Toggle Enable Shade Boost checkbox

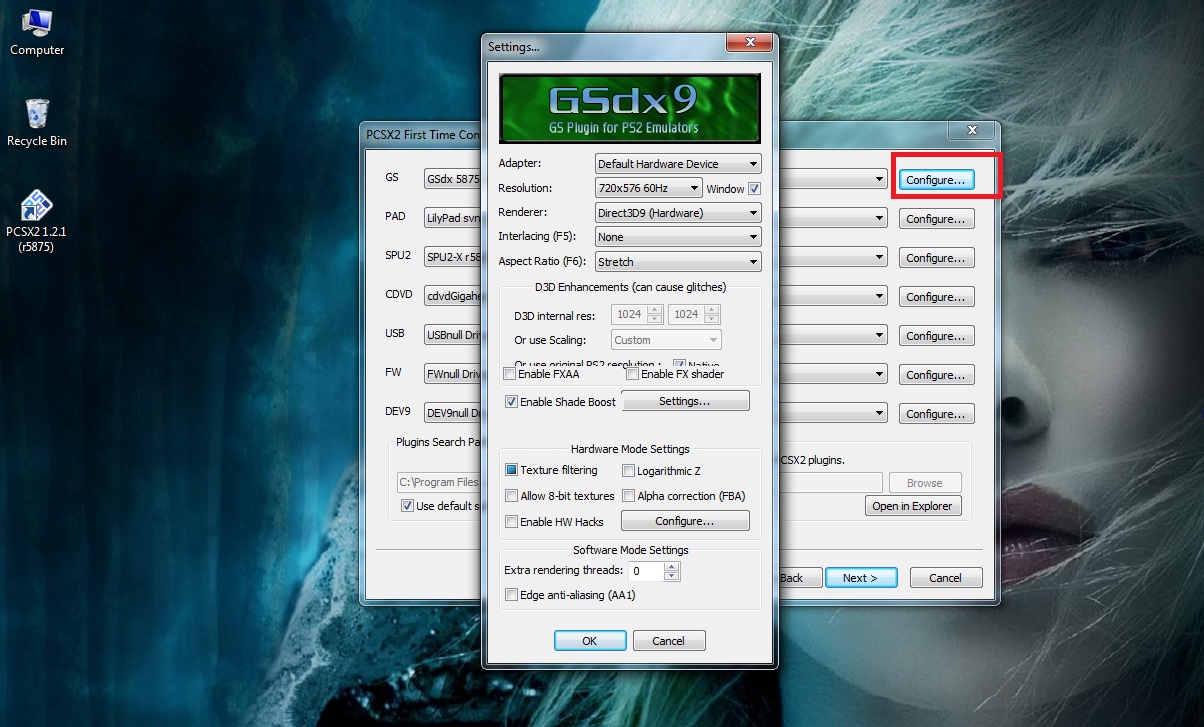tap(512, 402)
